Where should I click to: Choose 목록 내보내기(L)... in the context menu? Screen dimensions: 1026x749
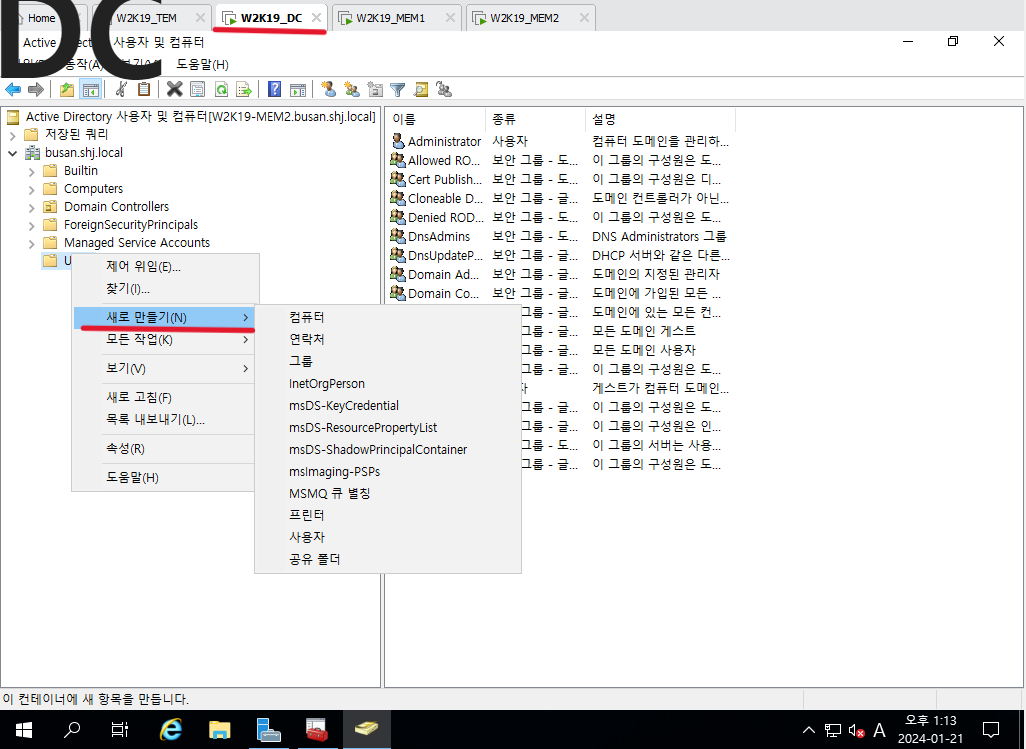(x=164, y=420)
